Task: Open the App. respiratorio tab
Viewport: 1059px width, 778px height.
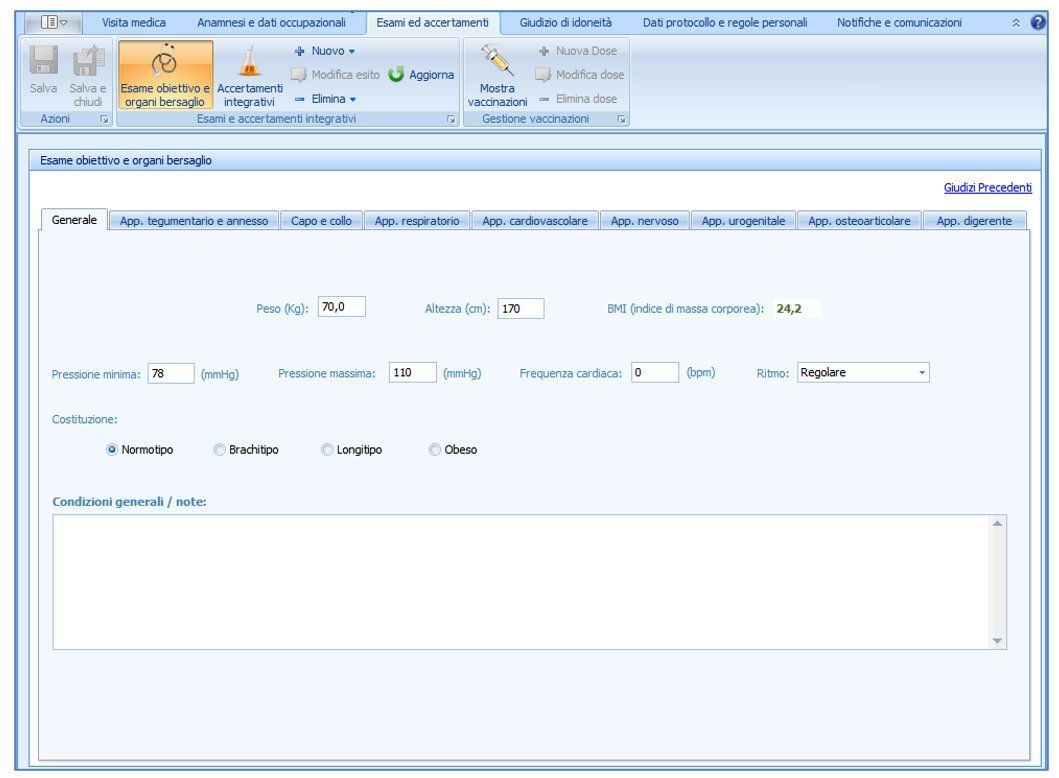Action: pos(416,222)
